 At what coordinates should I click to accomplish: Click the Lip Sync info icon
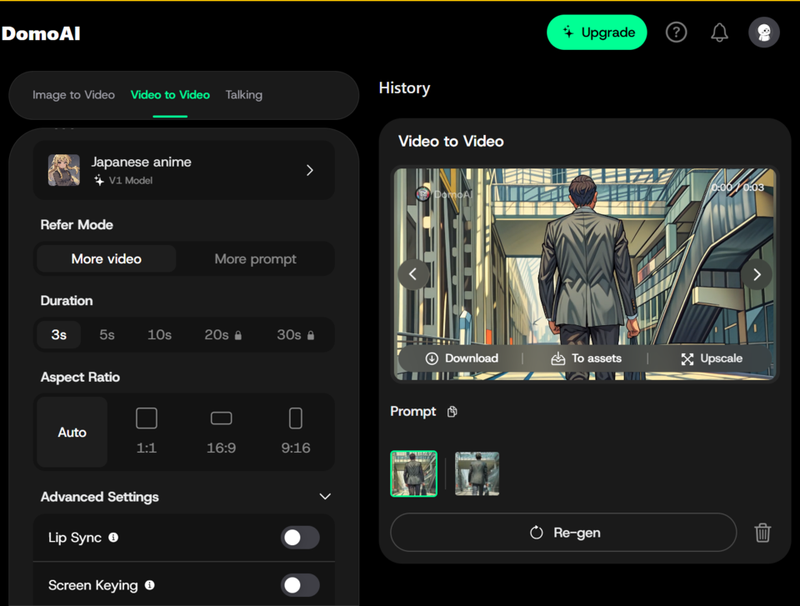tap(113, 538)
